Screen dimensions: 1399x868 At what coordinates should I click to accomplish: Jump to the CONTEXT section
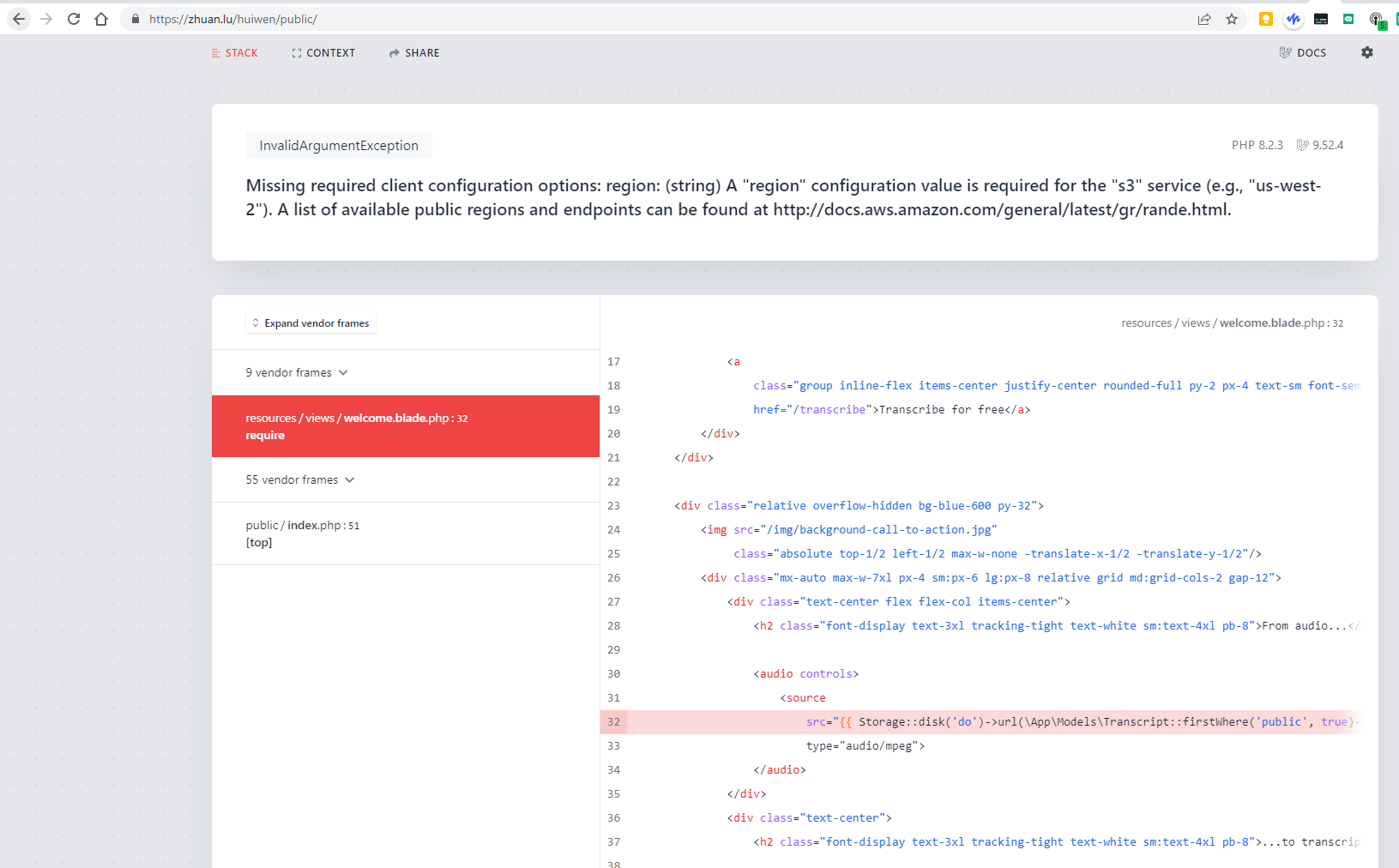[323, 53]
